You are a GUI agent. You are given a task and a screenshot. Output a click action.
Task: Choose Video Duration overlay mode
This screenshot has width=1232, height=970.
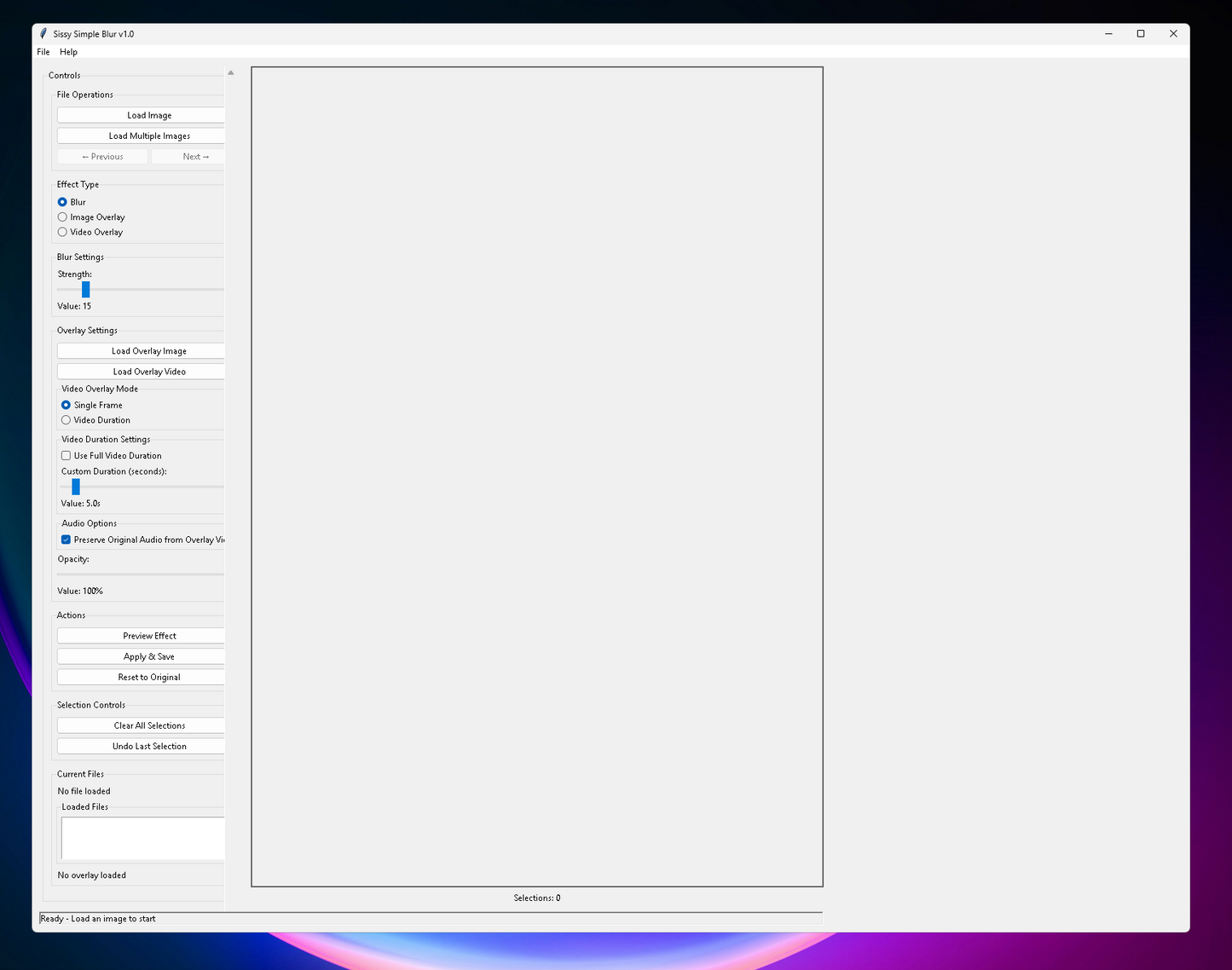67,420
